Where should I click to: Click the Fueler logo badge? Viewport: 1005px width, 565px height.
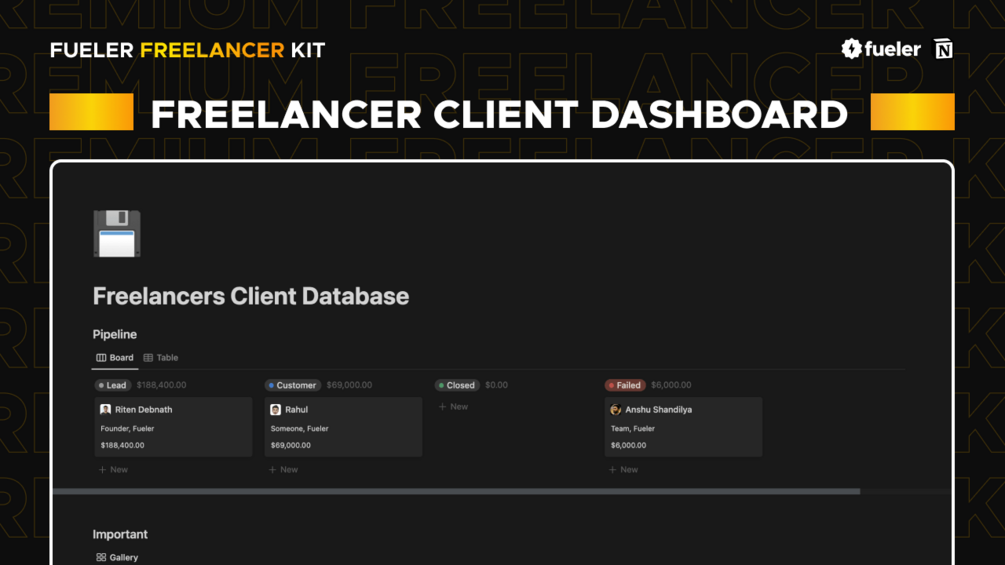pyautogui.click(x=881, y=49)
